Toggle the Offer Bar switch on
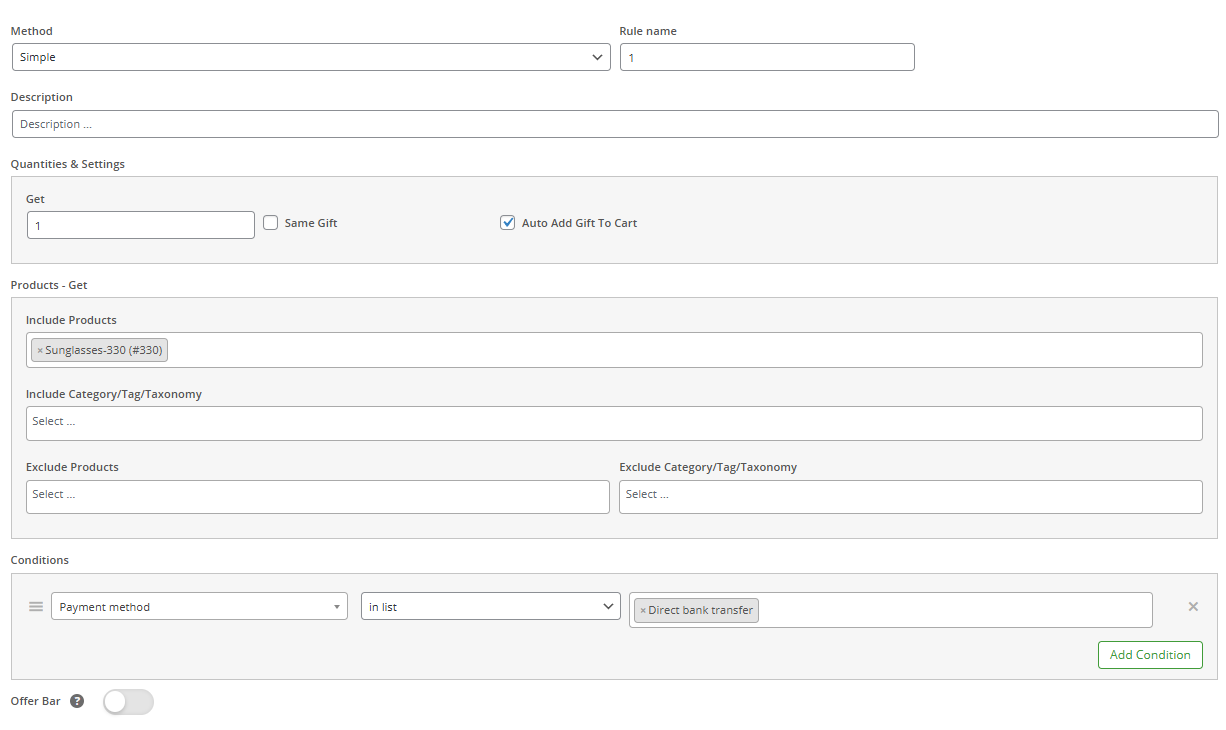This screenshot has height=730, width=1226. click(128, 702)
